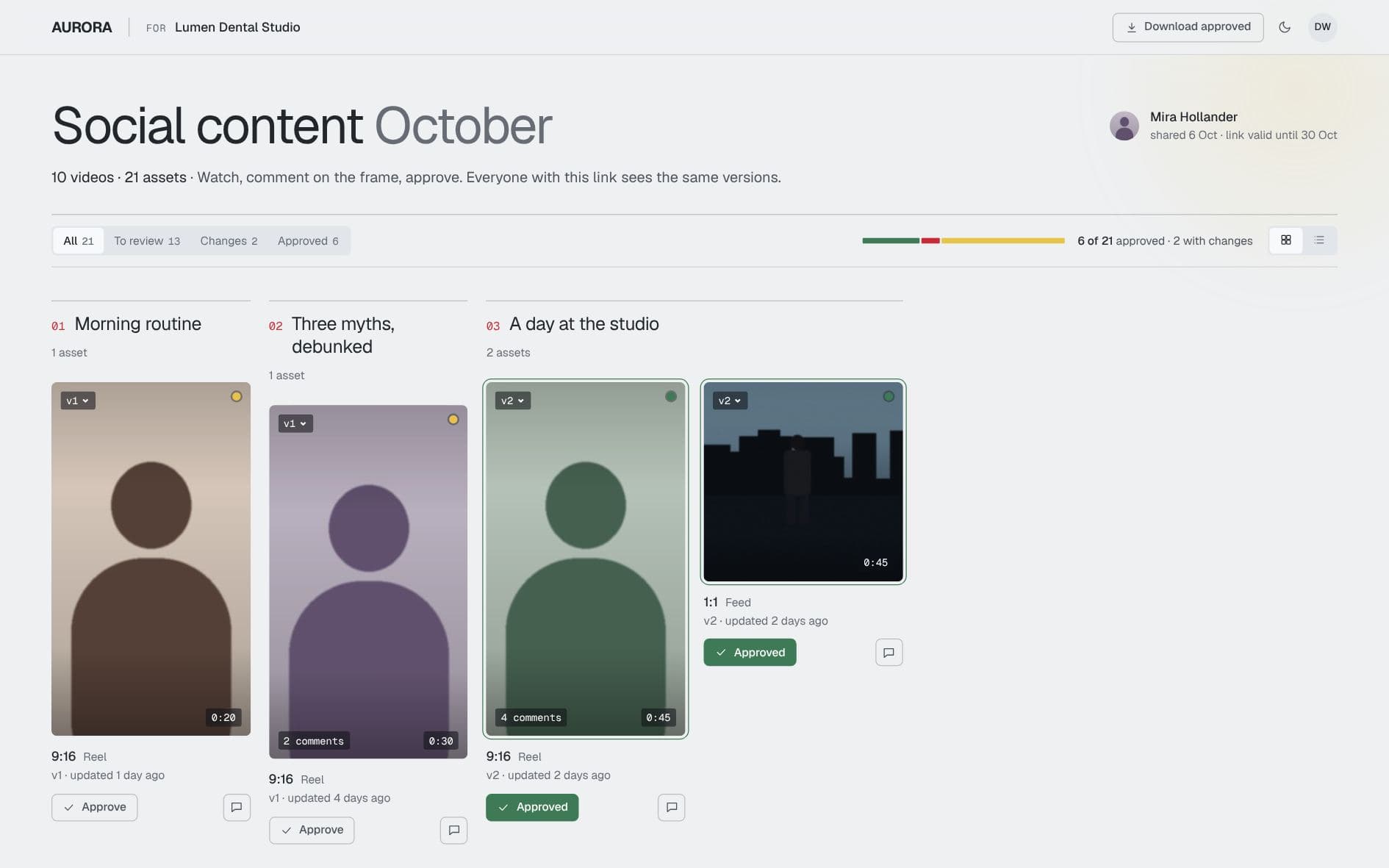1389x868 pixels.
Task: Click green status dot on Feed thumbnail
Action: click(x=888, y=396)
